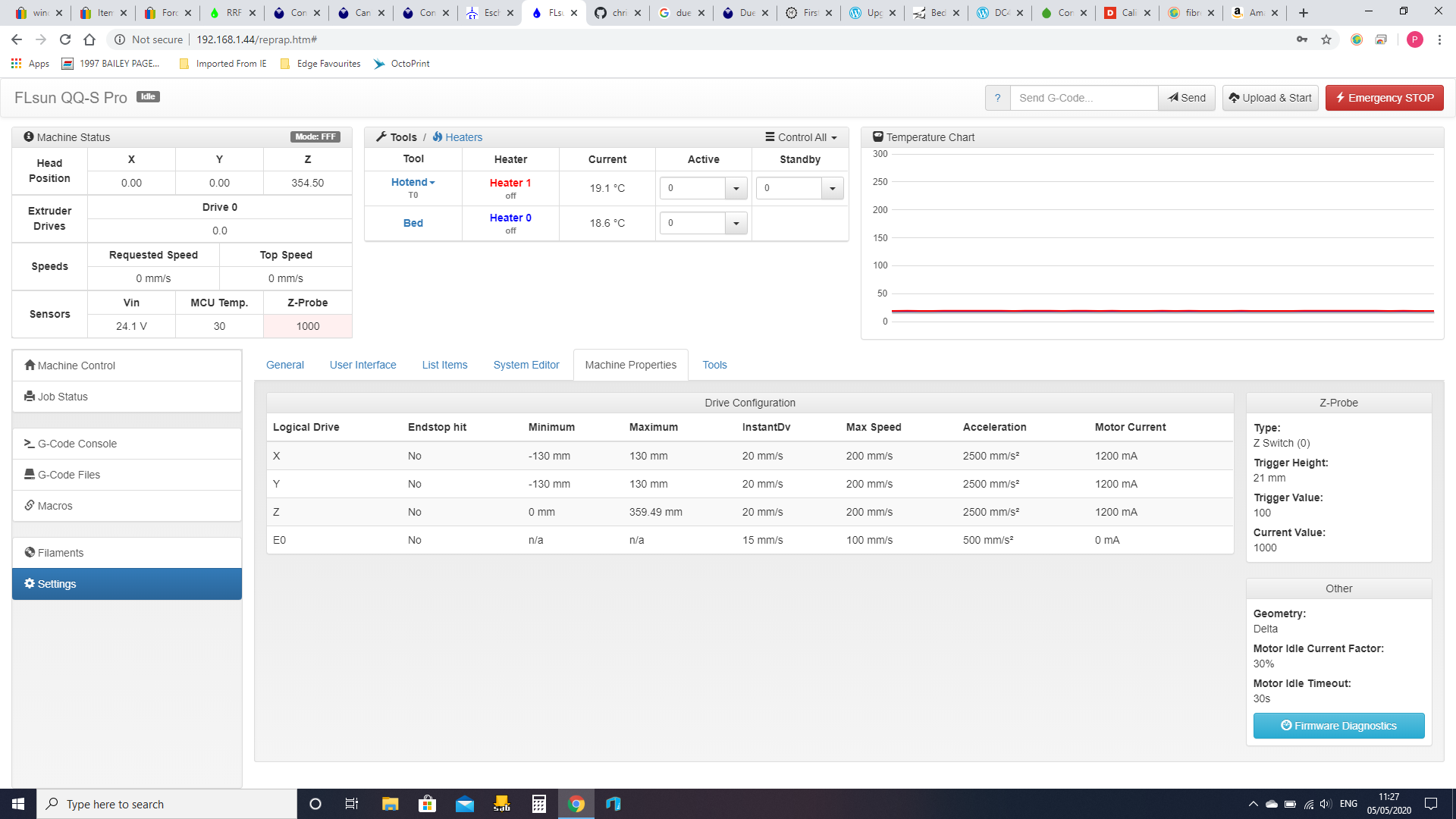Open Calculator from taskbar
The height and width of the screenshot is (819, 1456).
point(539,804)
